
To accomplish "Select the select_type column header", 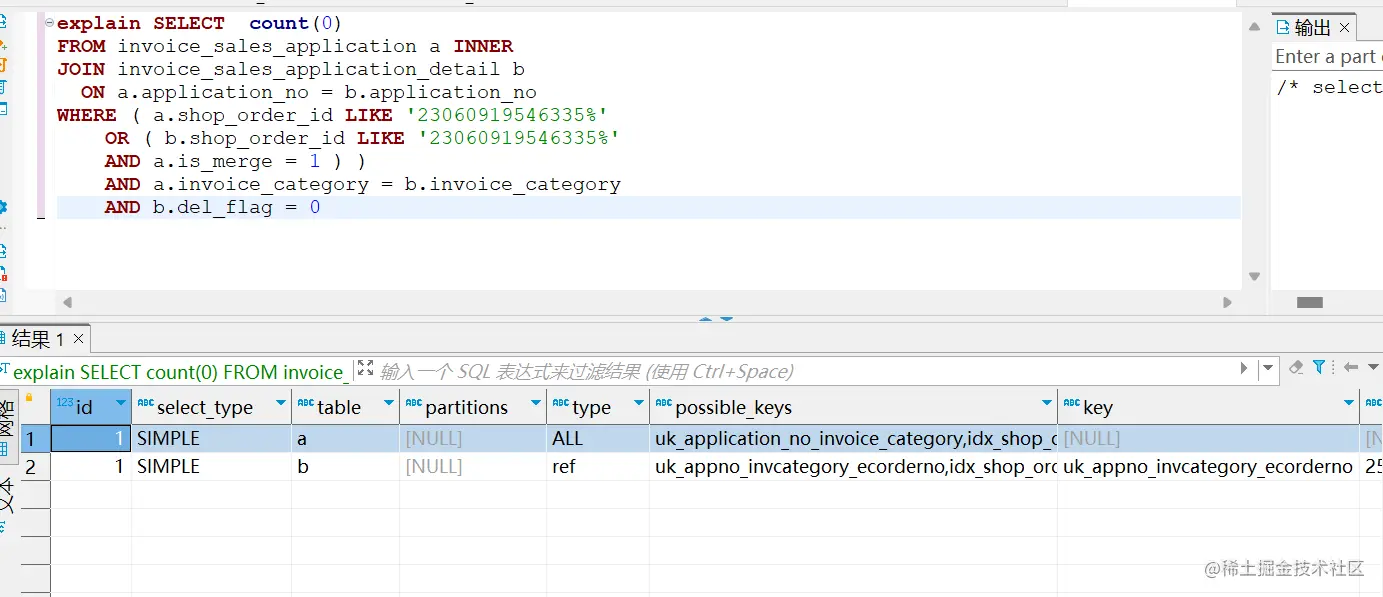I will tap(211, 407).
